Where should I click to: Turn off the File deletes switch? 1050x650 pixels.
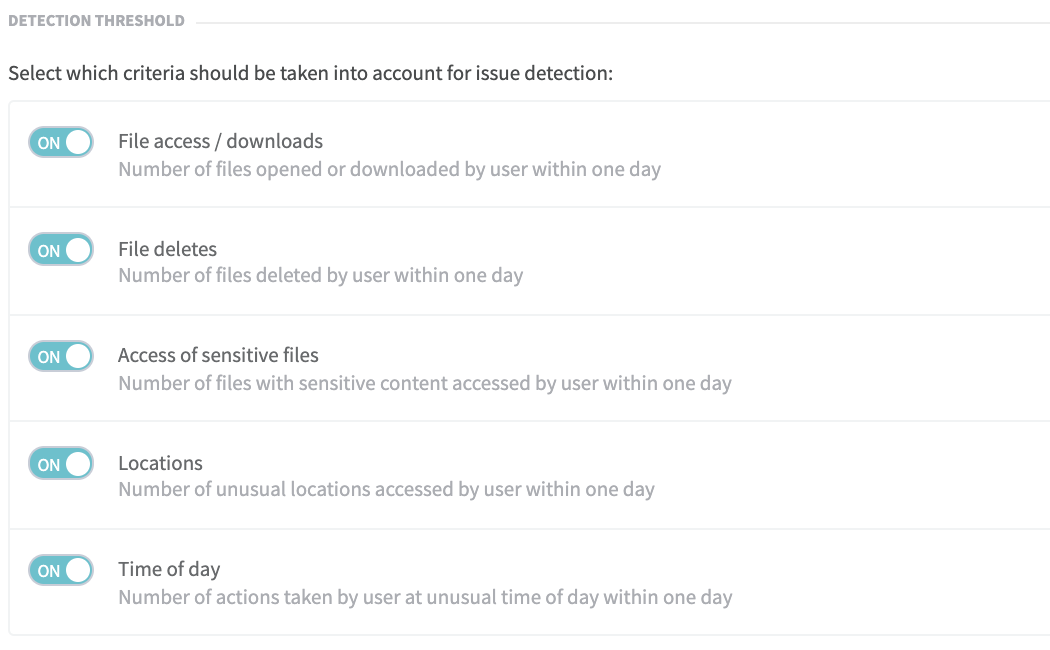click(61, 250)
